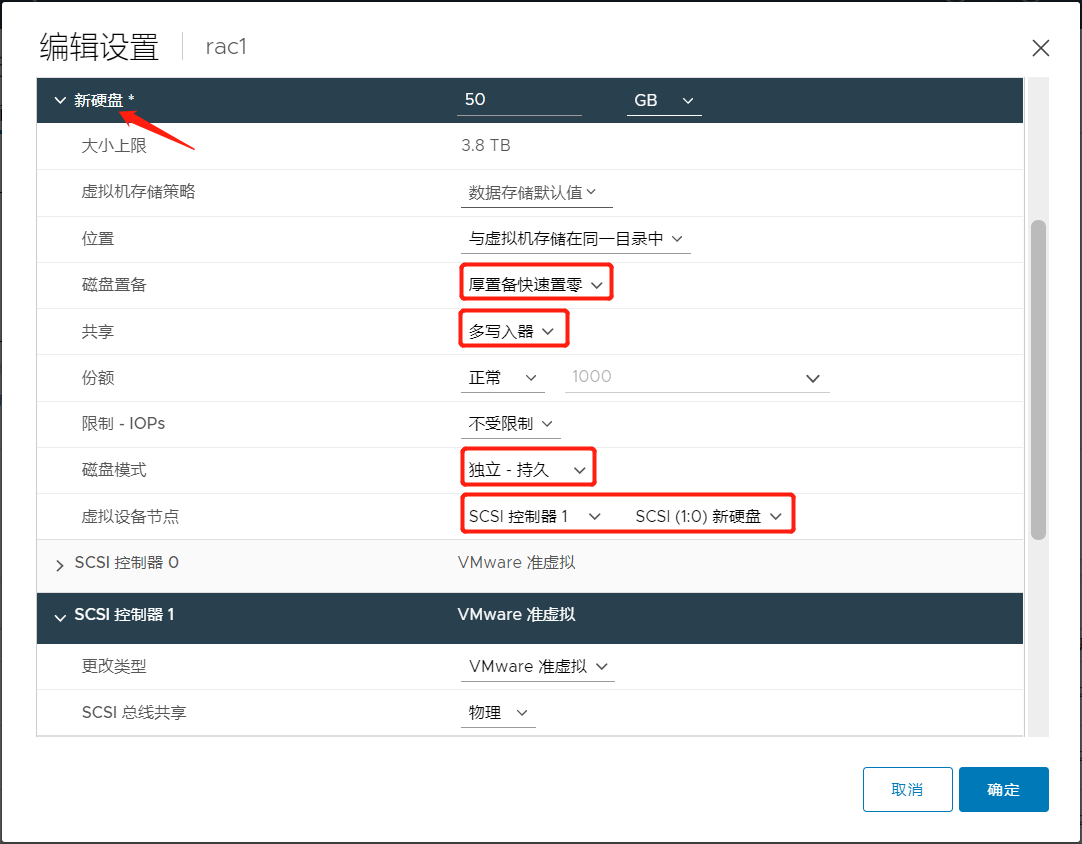Screen dimensions: 1082x844
Task: Open the GB capacity unit dropdown
Action: (x=663, y=100)
